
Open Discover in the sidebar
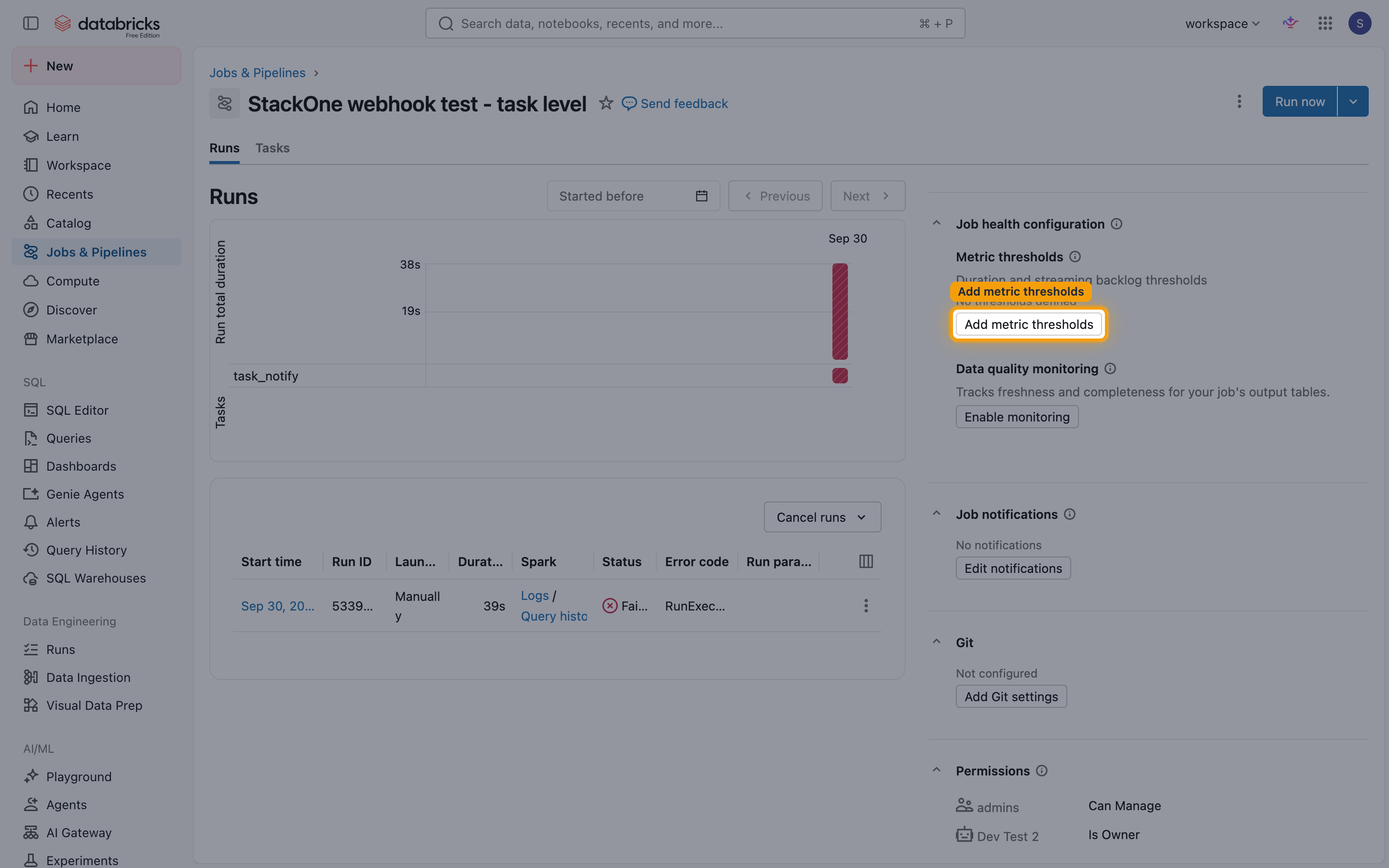point(96,310)
